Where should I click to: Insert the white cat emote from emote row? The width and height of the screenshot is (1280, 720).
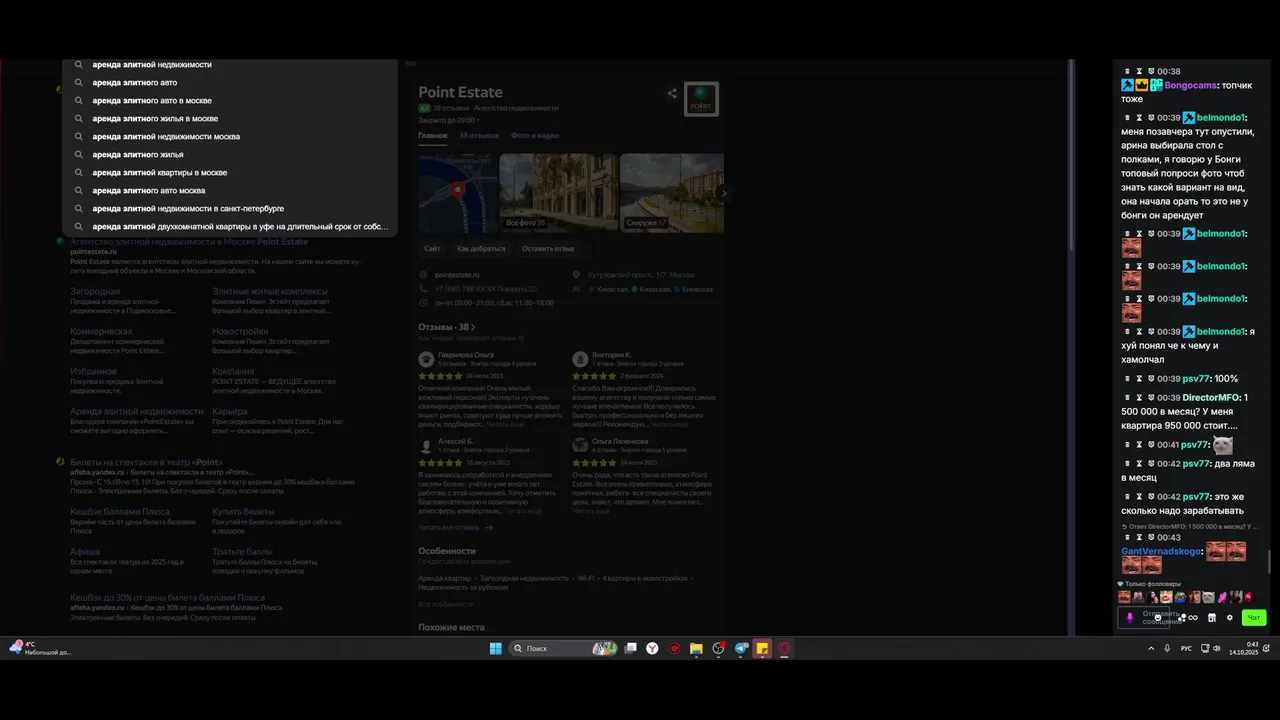click(x=1208, y=597)
